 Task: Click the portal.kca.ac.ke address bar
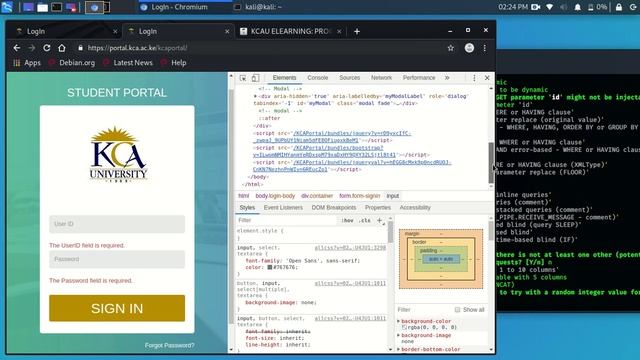(x=261, y=48)
